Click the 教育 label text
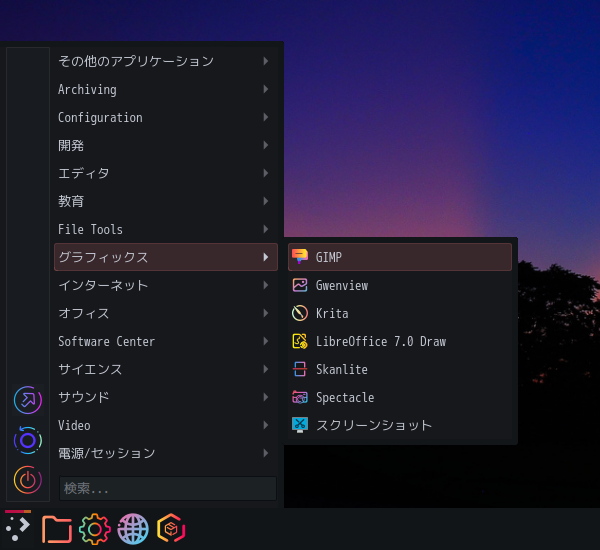This screenshot has width=600, height=550. [71, 201]
